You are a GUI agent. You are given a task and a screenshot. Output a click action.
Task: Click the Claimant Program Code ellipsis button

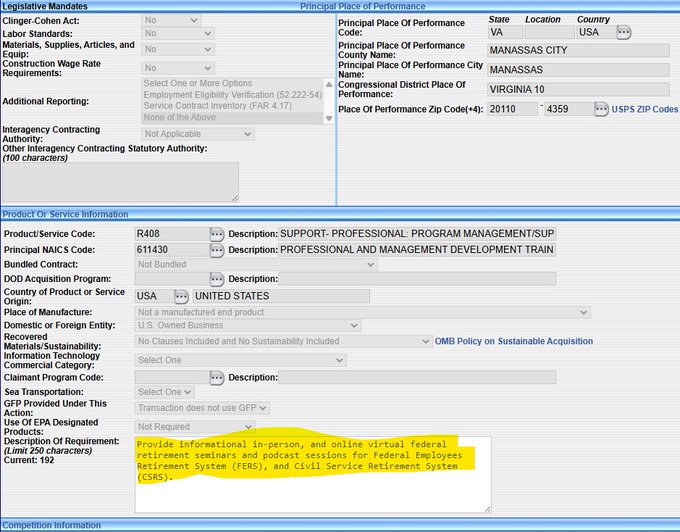[217, 377]
